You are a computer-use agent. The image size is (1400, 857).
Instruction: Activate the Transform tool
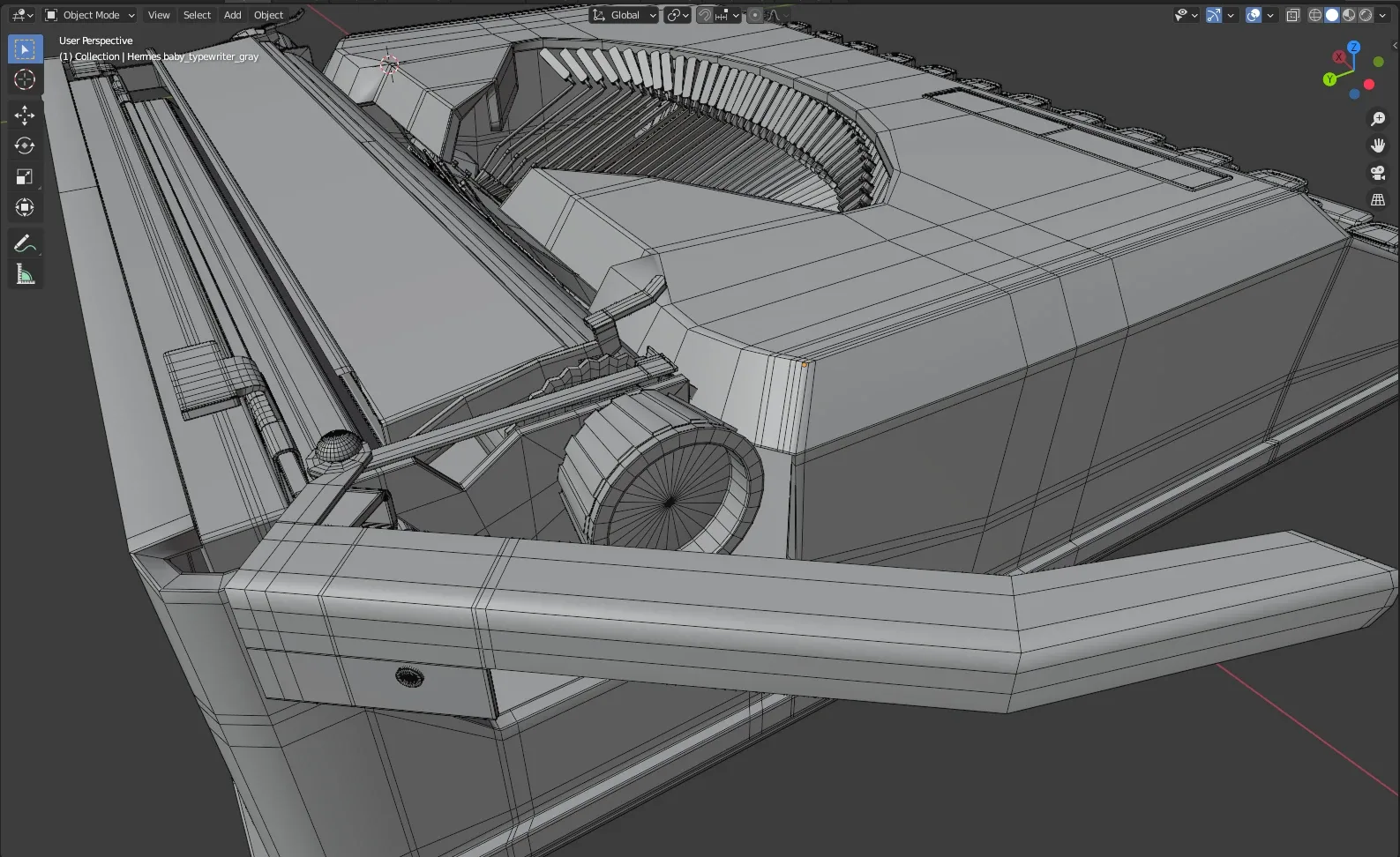pyautogui.click(x=25, y=208)
